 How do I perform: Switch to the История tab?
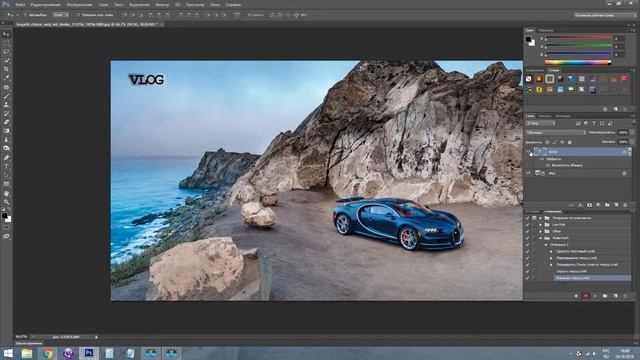tap(533, 211)
